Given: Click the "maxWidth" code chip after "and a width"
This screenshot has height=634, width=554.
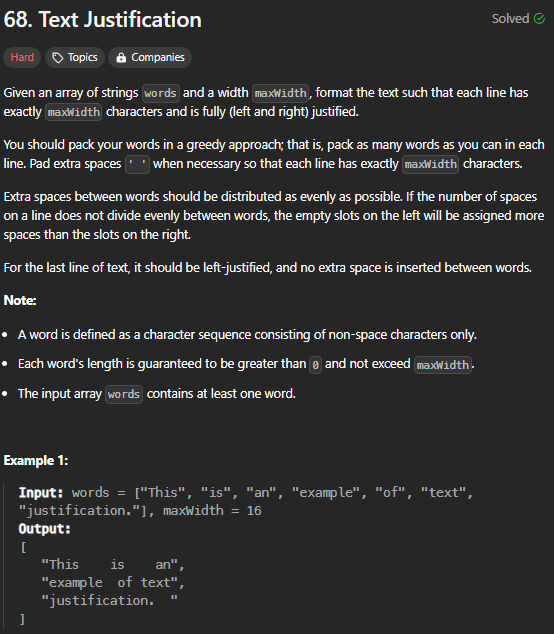Looking at the screenshot, I should click(x=281, y=93).
